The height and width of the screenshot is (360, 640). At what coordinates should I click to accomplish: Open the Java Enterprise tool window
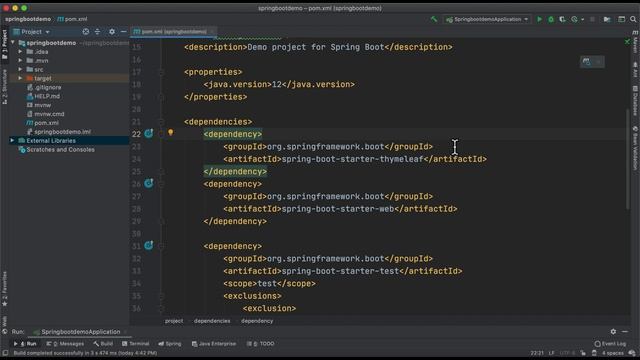[214, 344]
